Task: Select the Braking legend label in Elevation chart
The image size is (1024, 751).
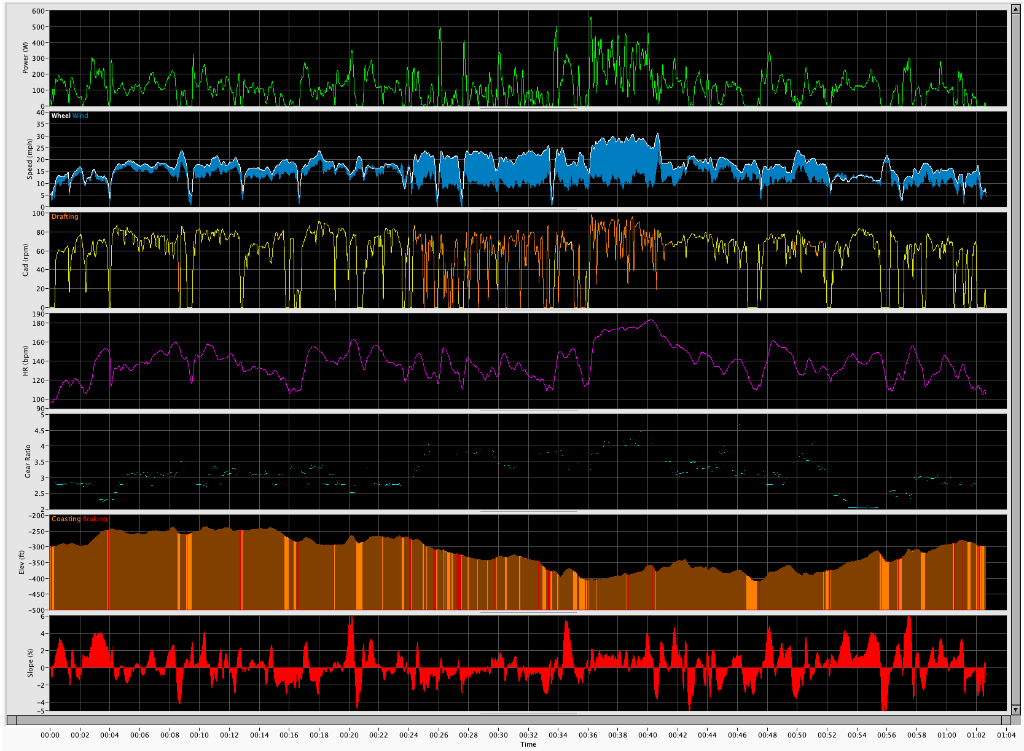Action: click(93, 519)
